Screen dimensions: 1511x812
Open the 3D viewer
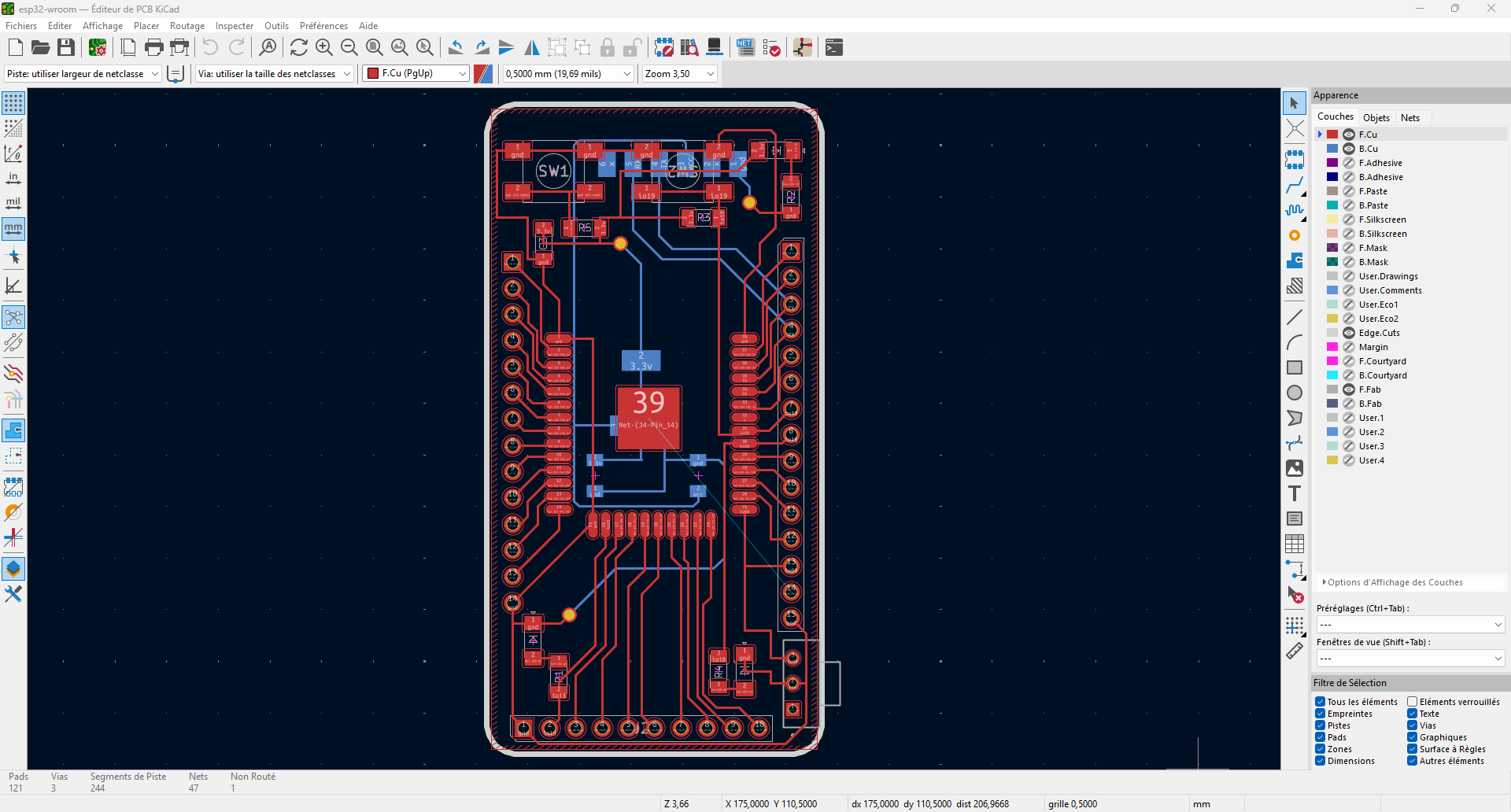715,47
